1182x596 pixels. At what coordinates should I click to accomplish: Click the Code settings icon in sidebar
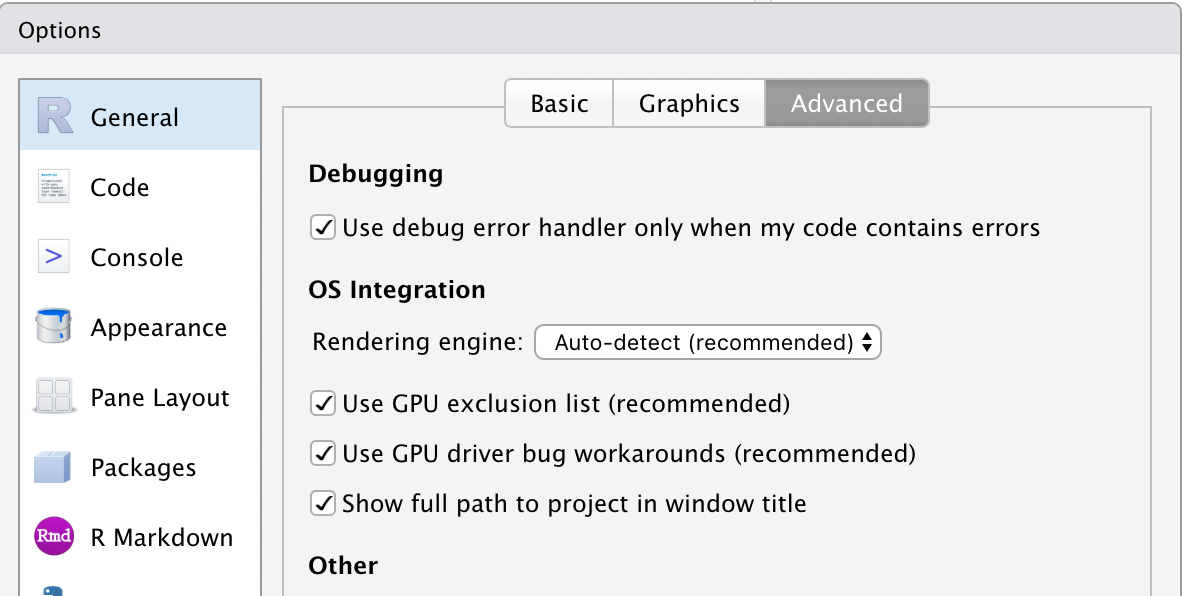pyautogui.click(x=53, y=187)
